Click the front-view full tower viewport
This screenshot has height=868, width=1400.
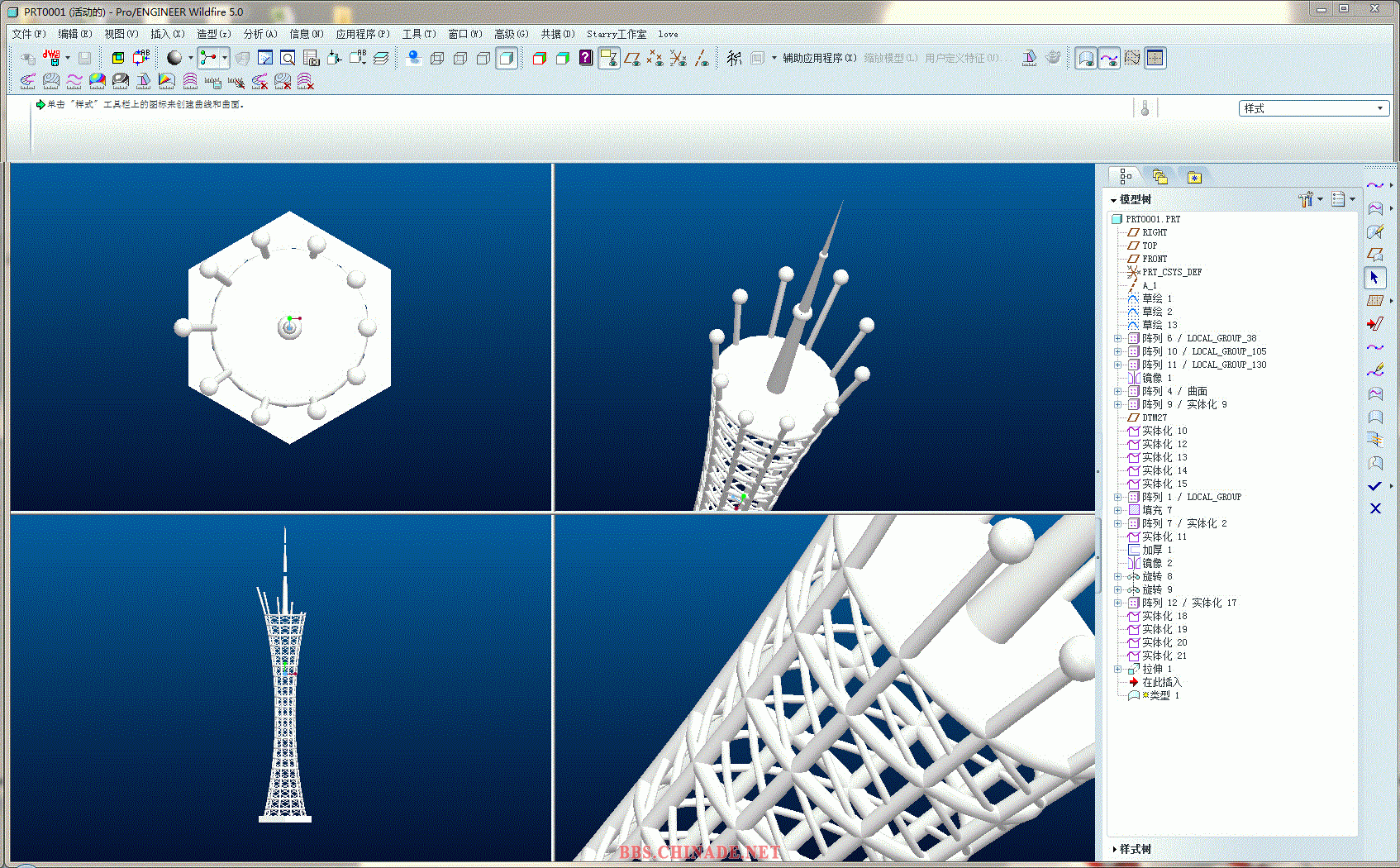(x=281, y=687)
